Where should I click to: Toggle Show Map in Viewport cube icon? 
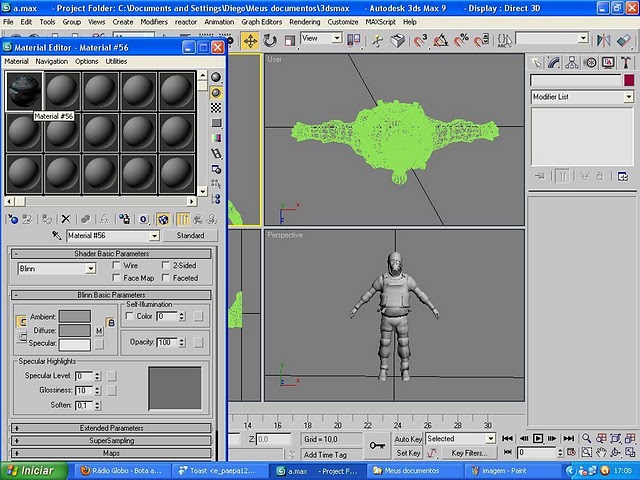163,220
